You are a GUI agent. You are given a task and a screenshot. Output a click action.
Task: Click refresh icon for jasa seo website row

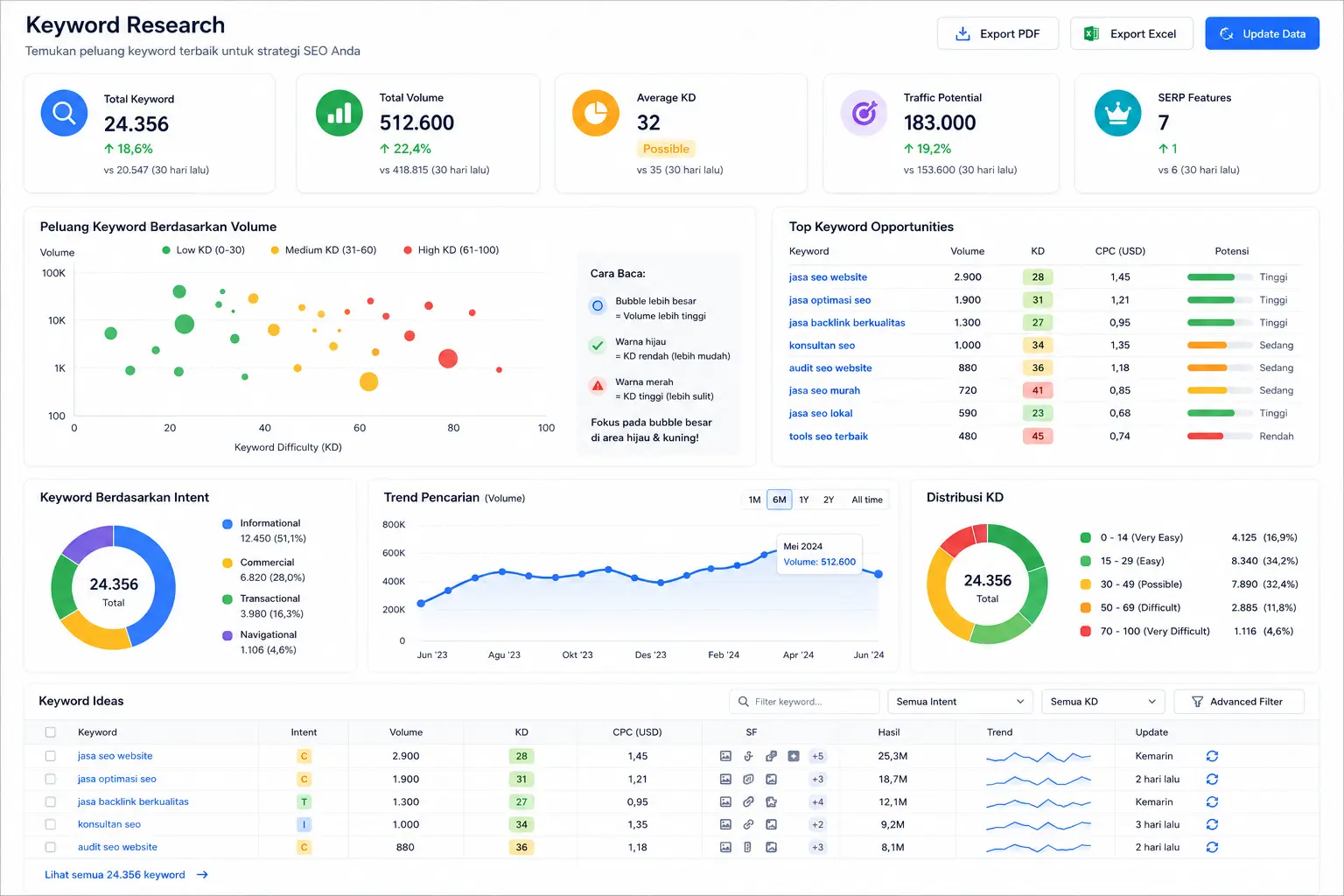[1212, 756]
